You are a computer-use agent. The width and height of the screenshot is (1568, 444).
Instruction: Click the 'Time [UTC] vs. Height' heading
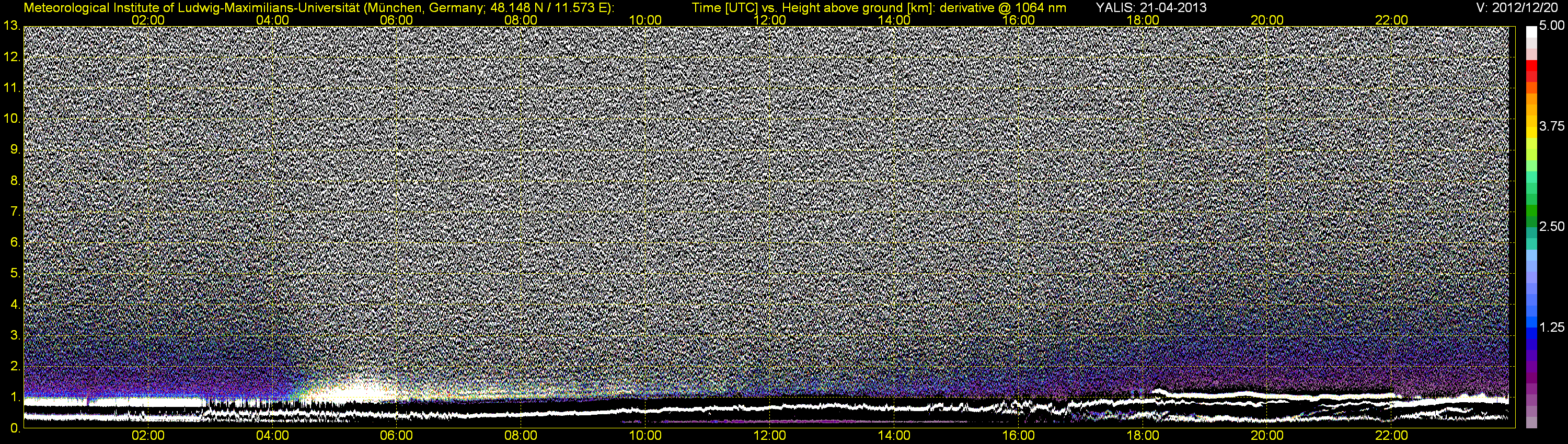tap(814, 8)
